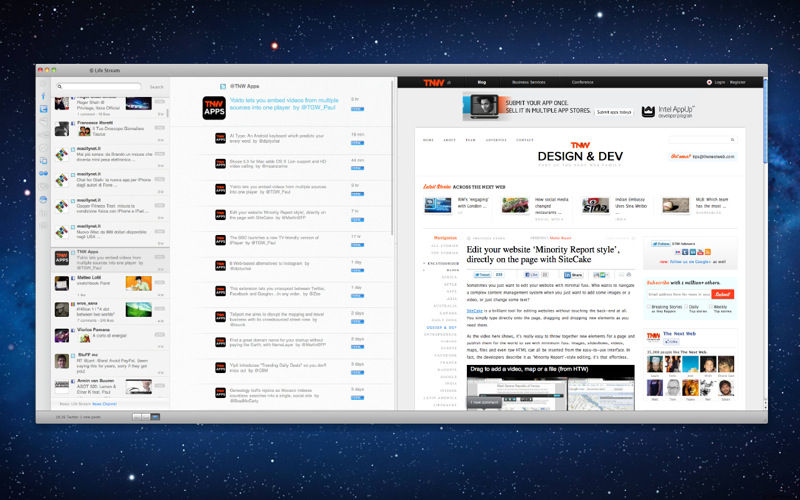
Task: Open the MLB baseball story thumbnail
Action: (676, 206)
